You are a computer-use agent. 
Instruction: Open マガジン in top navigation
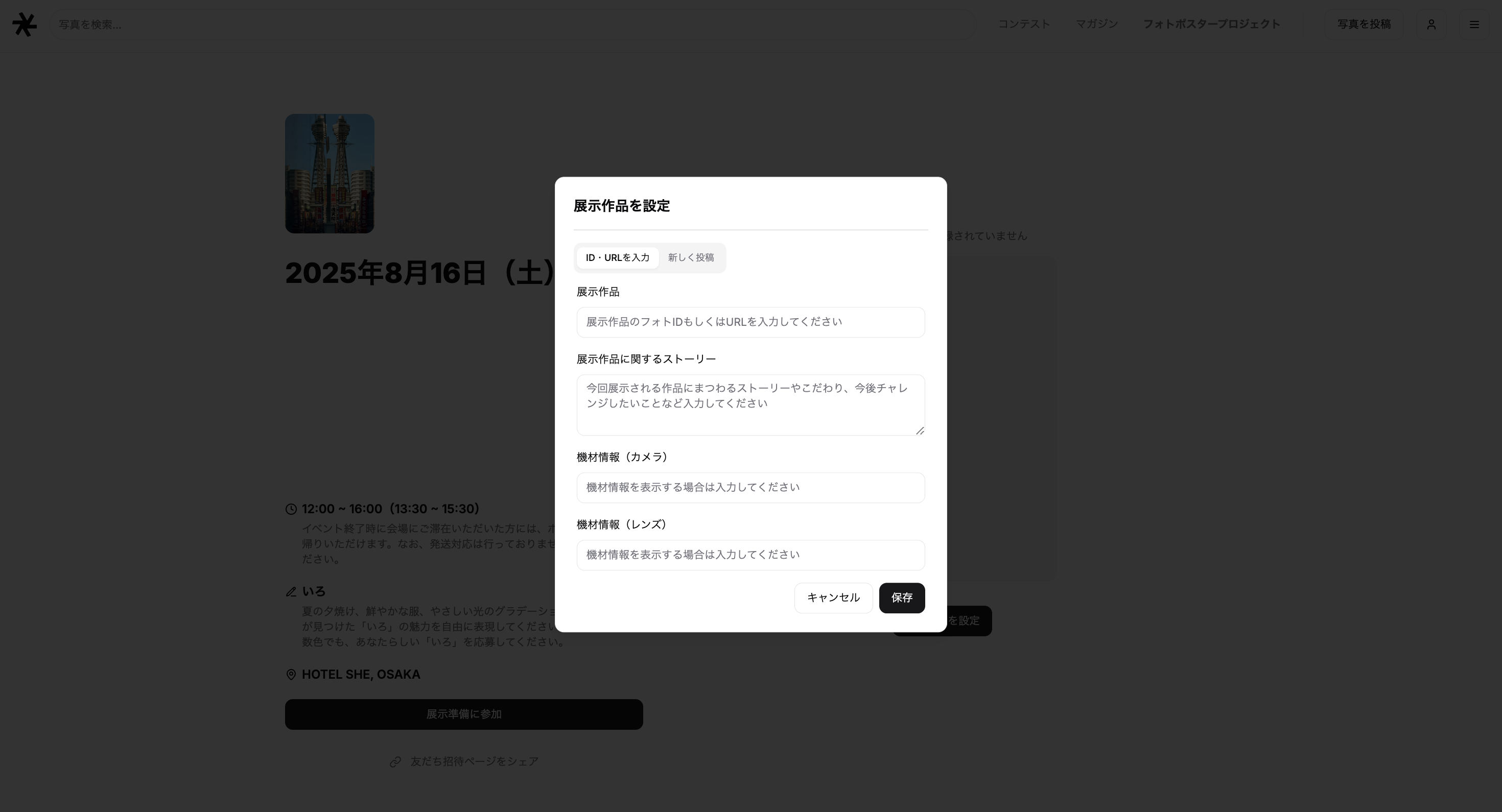tap(1096, 25)
